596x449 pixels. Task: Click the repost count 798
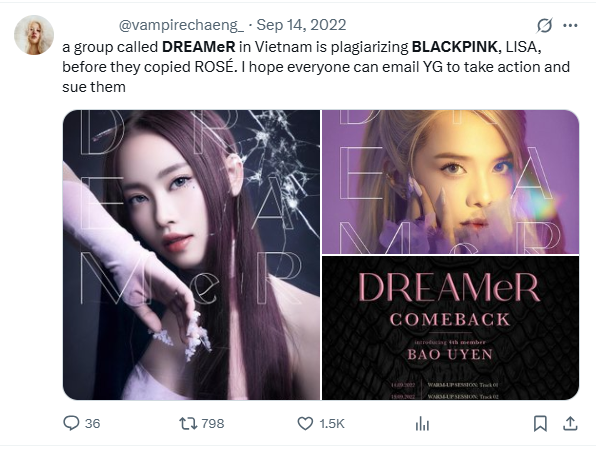coord(213,424)
